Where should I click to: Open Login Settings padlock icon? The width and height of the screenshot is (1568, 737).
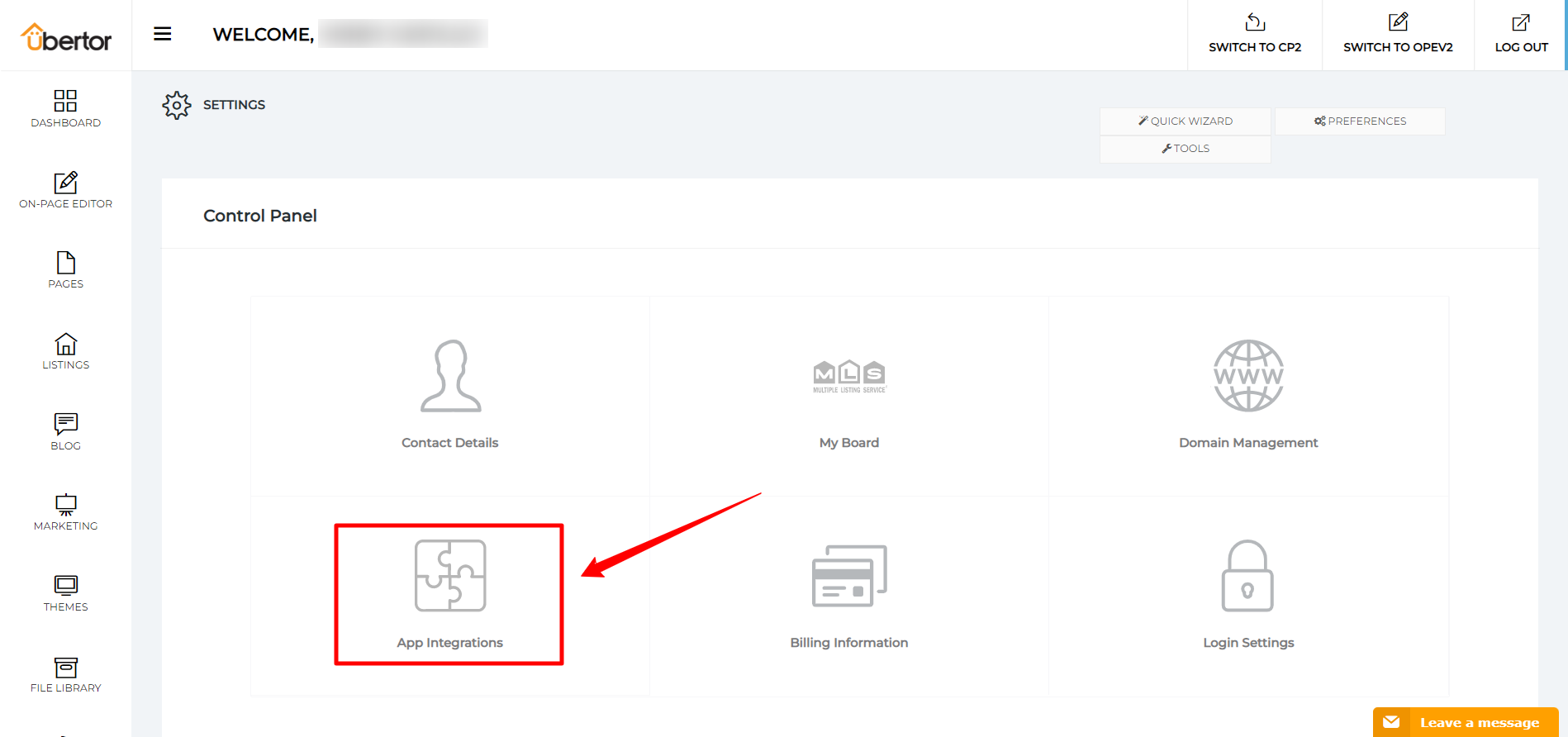click(1247, 576)
